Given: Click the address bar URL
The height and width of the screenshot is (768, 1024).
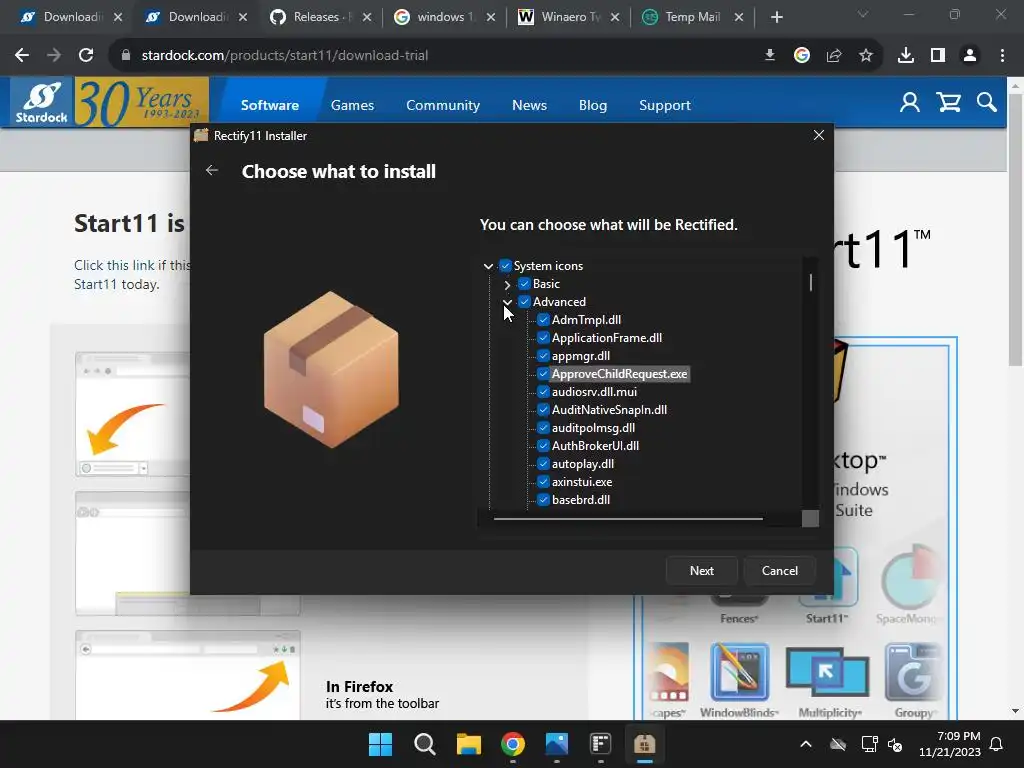Looking at the screenshot, I should point(285,56).
